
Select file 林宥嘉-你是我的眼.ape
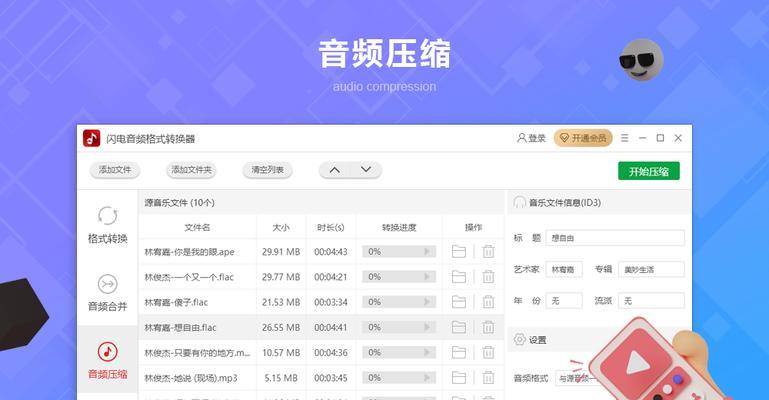[189, 252]
